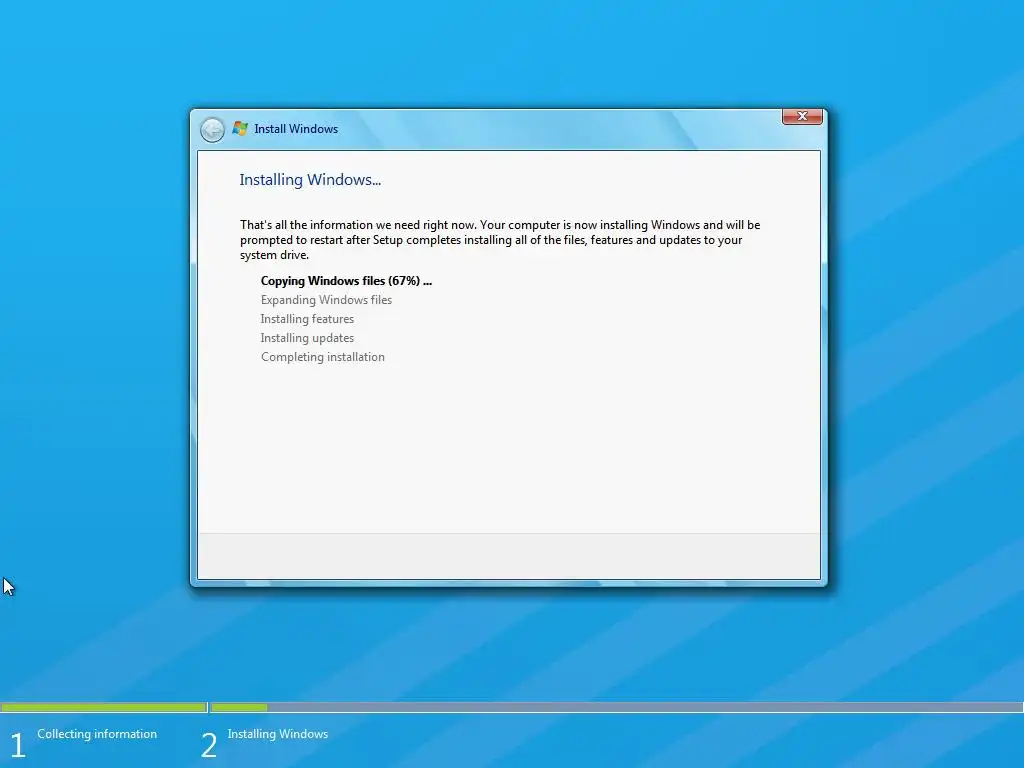Click the informational paragraph about restart
Viewport: 1024px width, 768px height.
pyautogui.click(x=500, y=240)
